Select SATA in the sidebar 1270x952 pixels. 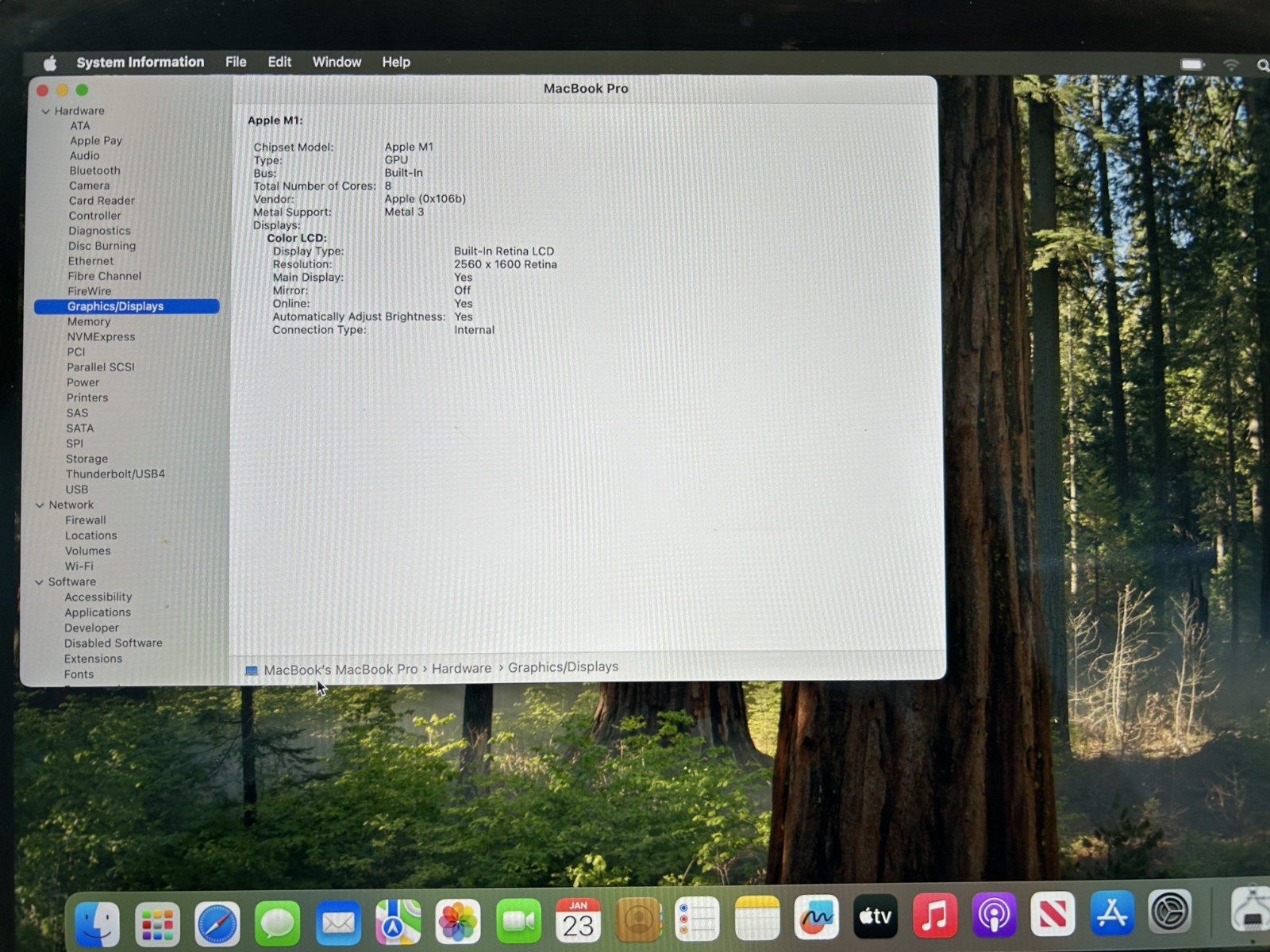coord(79,428)
